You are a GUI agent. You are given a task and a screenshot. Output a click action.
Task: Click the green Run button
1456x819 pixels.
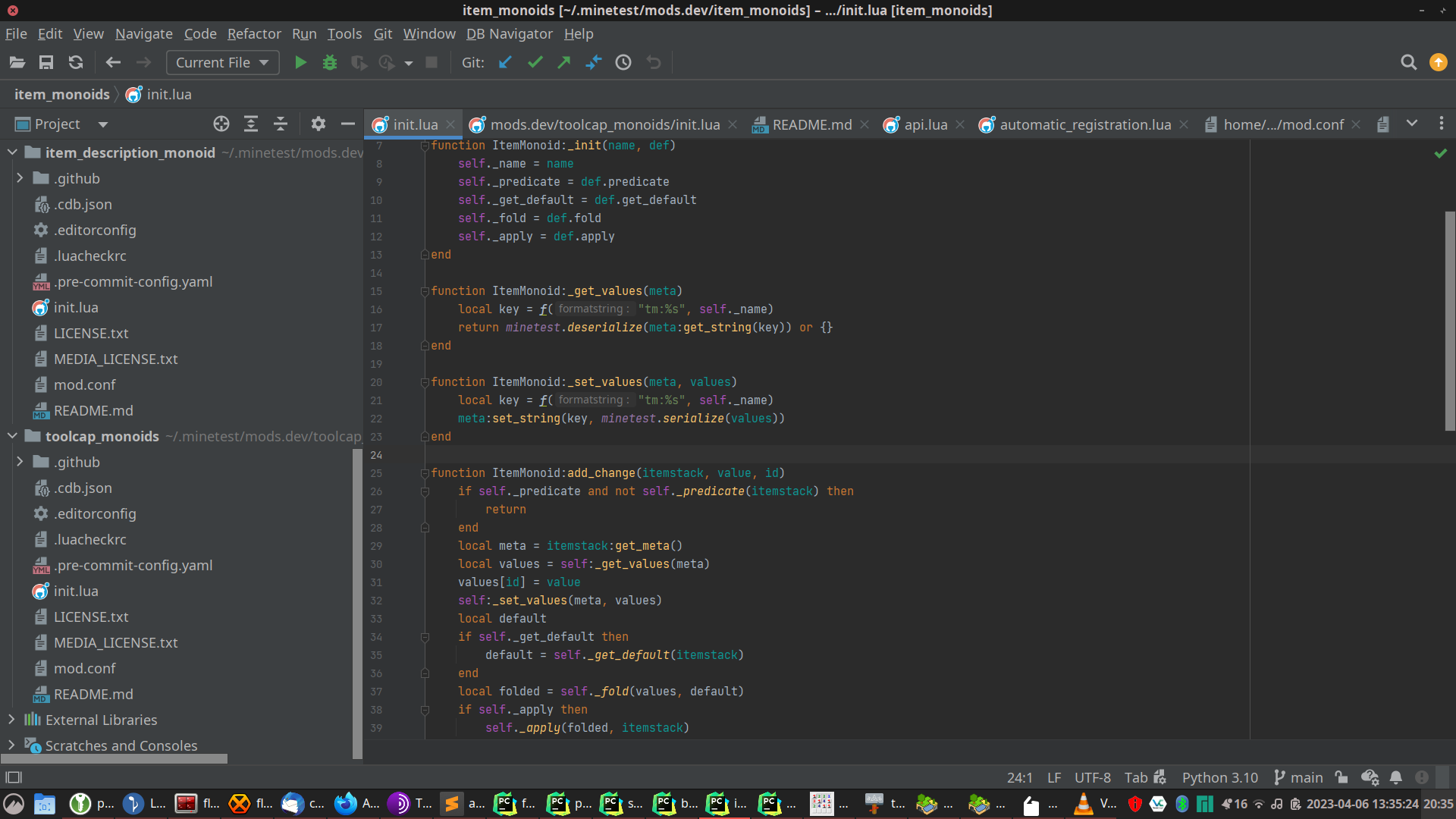[300, 63]
